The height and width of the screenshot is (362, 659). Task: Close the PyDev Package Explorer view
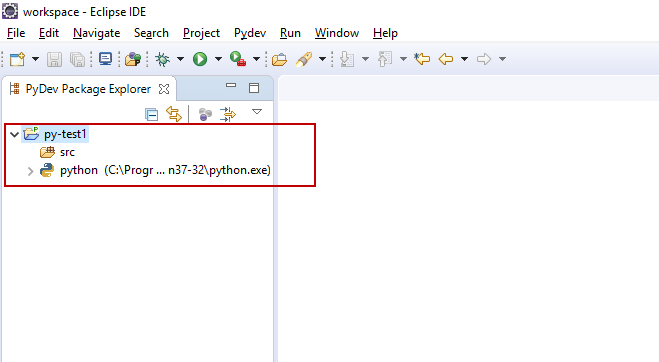(164, 89)
